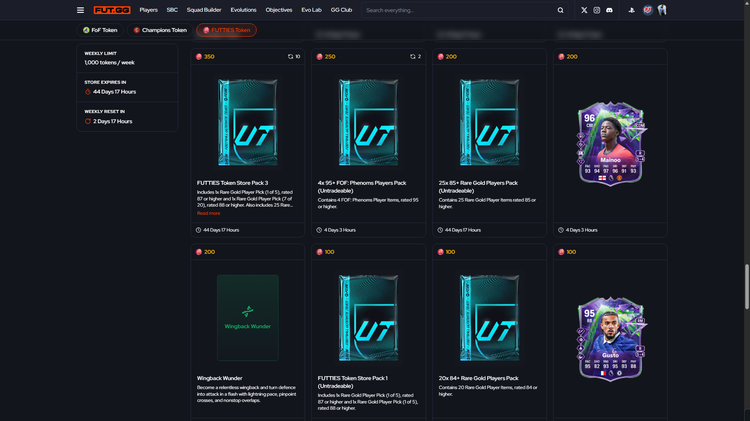Click '44 Days 17 Hours' on Pack 3 footer
This screenshot has height=421, width=750.
[221, 230]
